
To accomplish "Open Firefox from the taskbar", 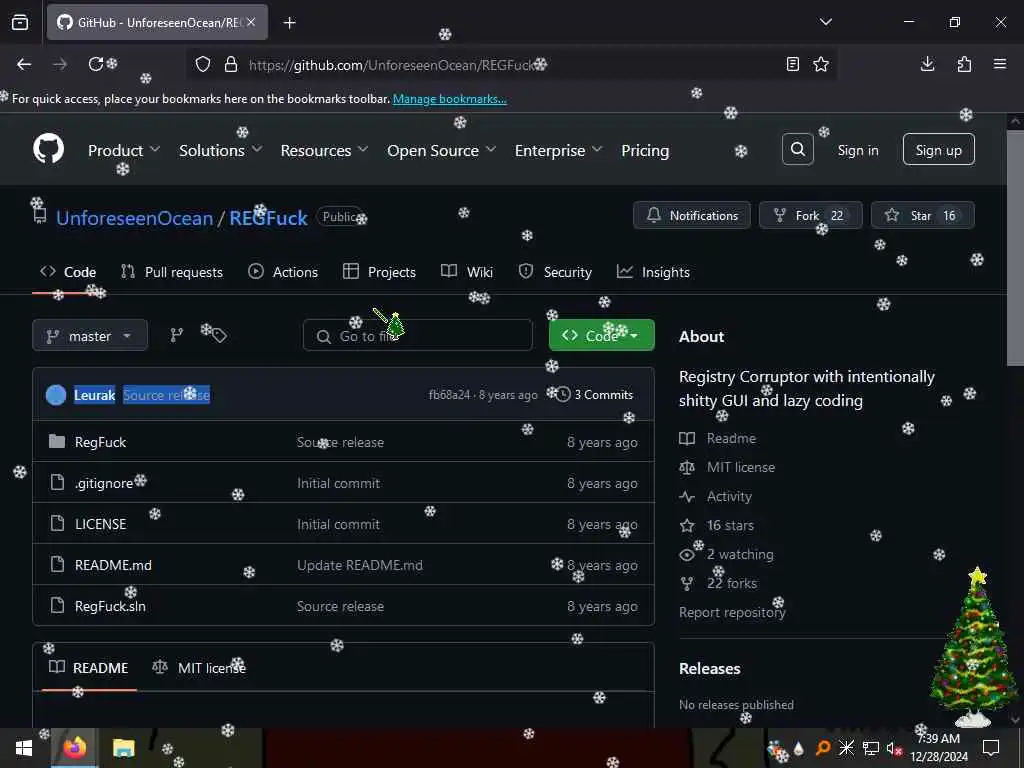I will (x=74, y=748).
